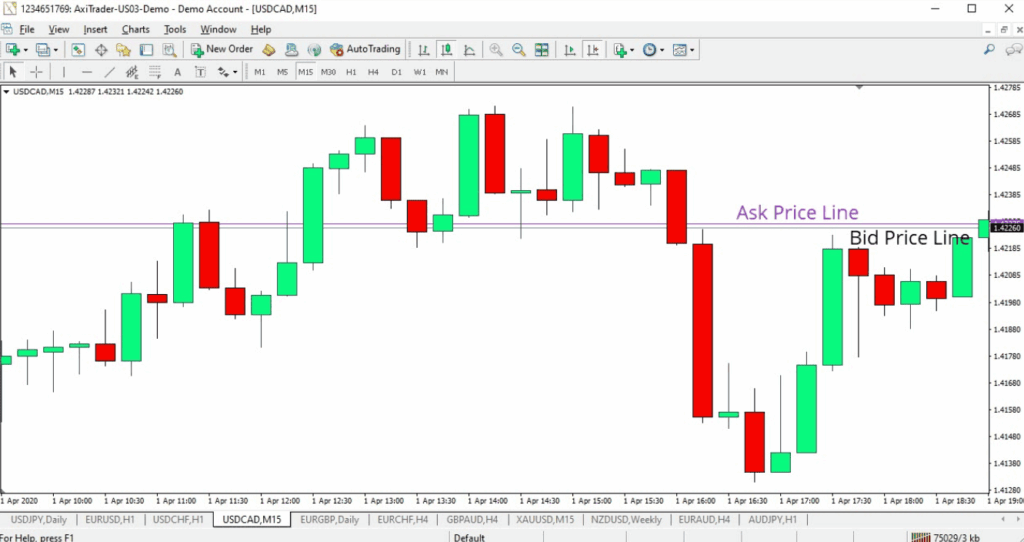Expand the New Chart dropdown arrow
Viewport: 1024px width, 542px height.
coord(25,50)
